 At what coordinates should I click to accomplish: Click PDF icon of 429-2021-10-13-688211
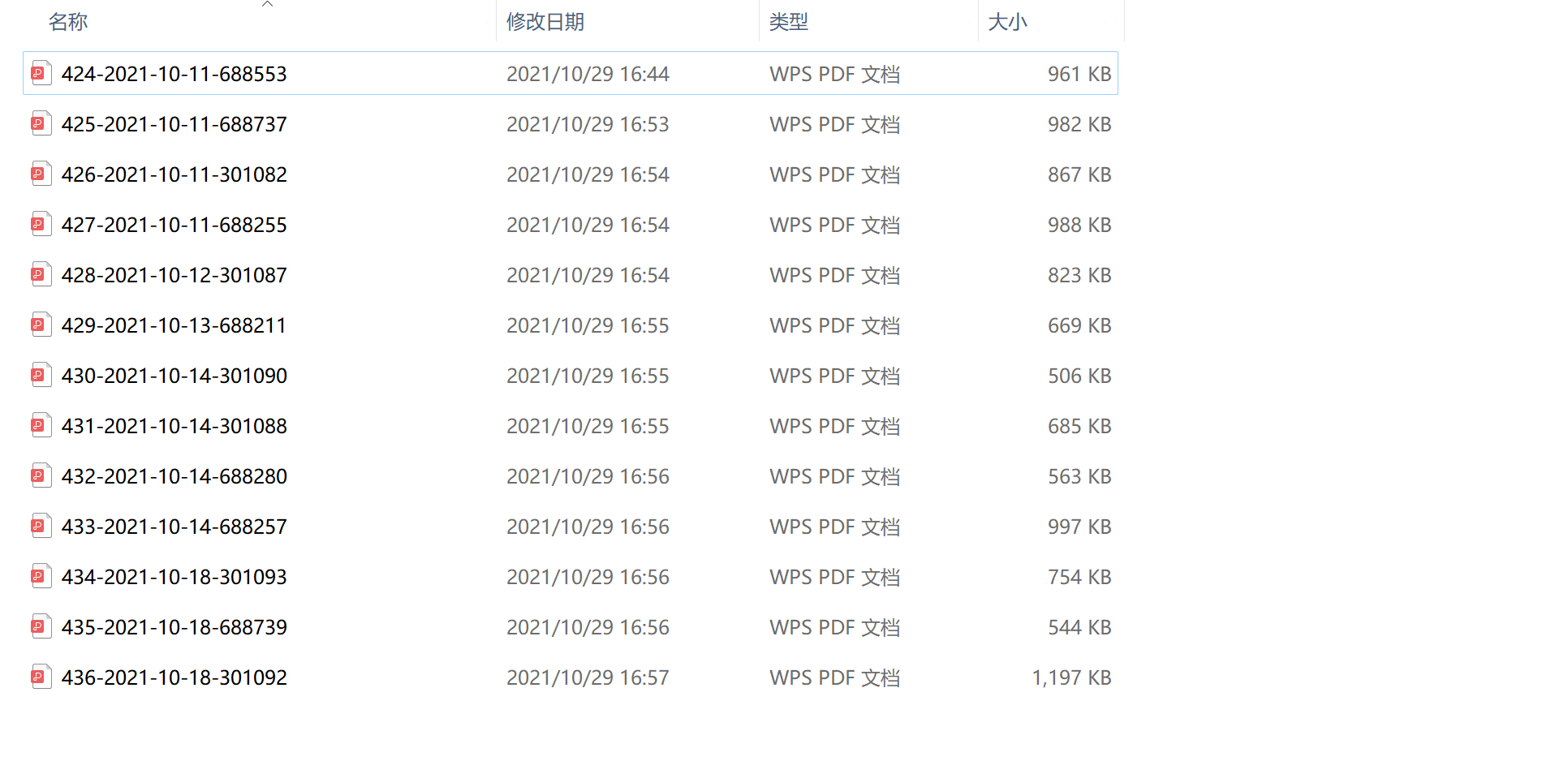pyautogui.click(x=41, y=325)
